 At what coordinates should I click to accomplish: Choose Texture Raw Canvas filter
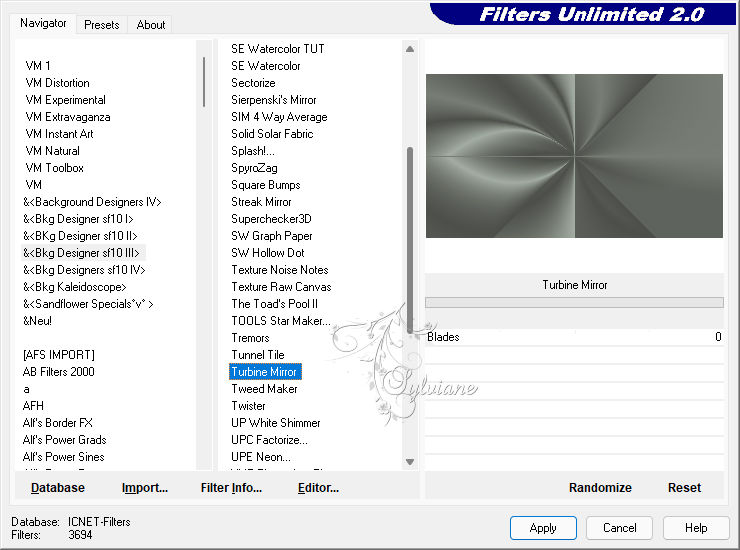pyautogui.click(x=281, y=287)
